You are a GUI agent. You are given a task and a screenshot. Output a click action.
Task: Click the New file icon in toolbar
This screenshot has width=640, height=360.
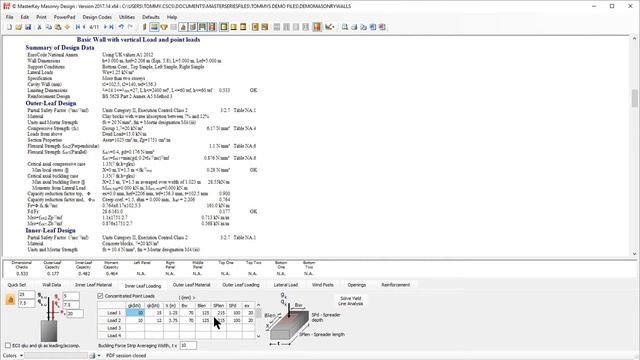click(x=9, y=27)
